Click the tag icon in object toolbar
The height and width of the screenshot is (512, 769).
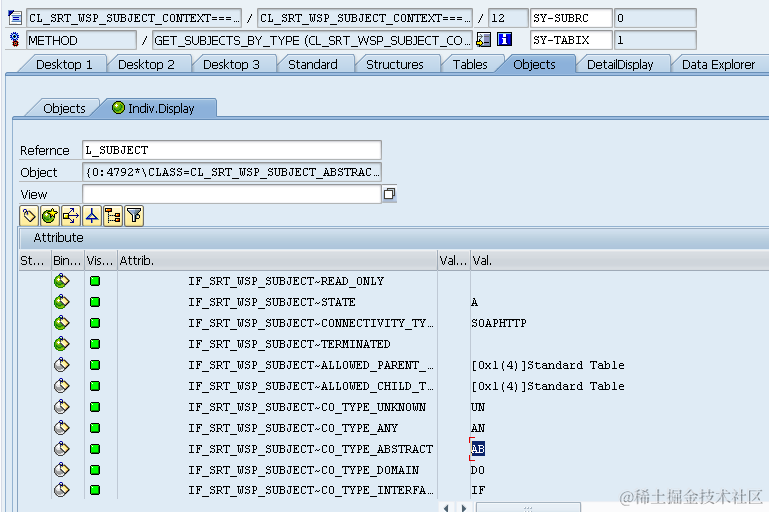29,216
